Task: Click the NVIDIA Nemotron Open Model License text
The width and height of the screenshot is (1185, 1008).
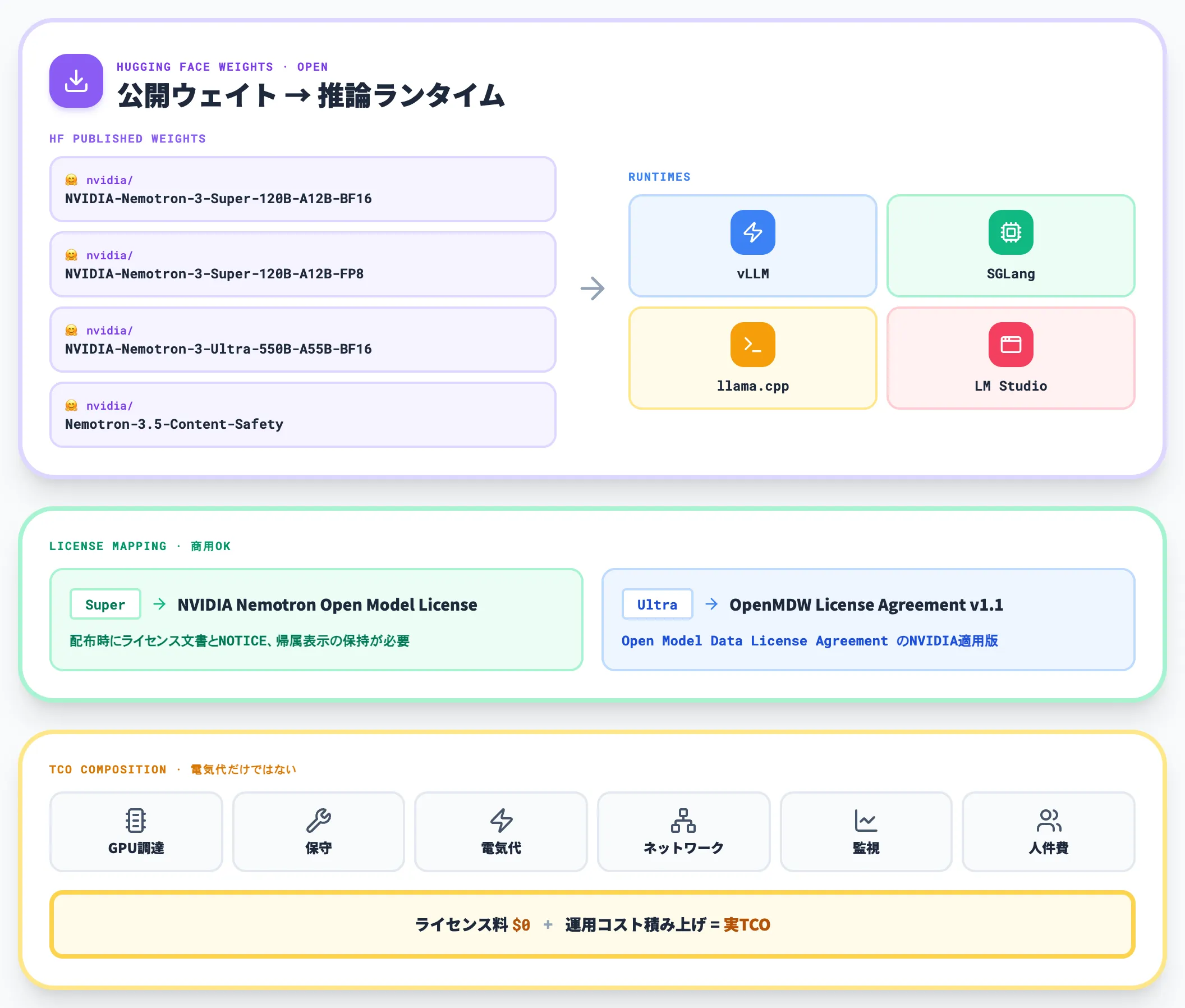Action: click(327, 604)
